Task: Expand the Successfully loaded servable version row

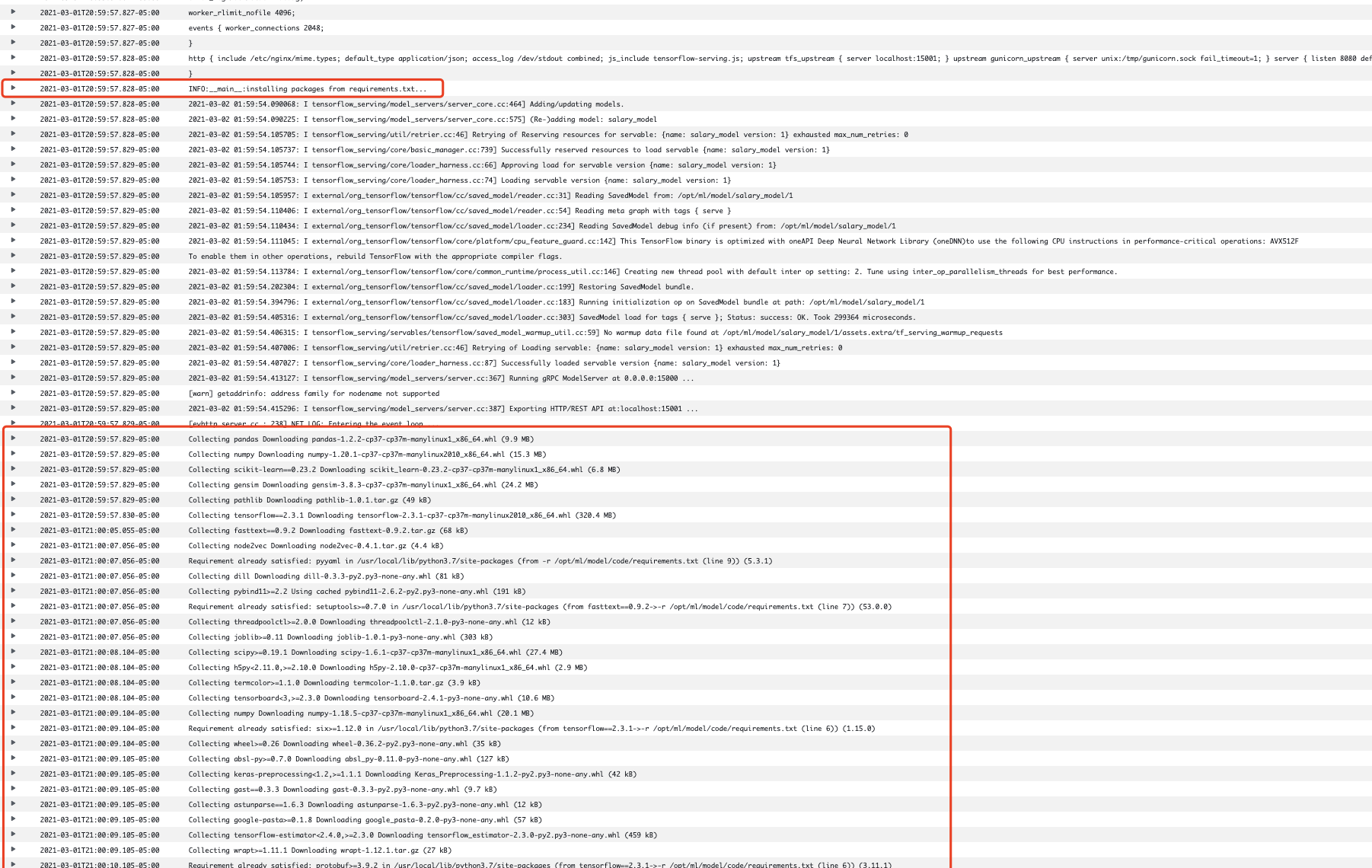Action: [x=13, y=362]
